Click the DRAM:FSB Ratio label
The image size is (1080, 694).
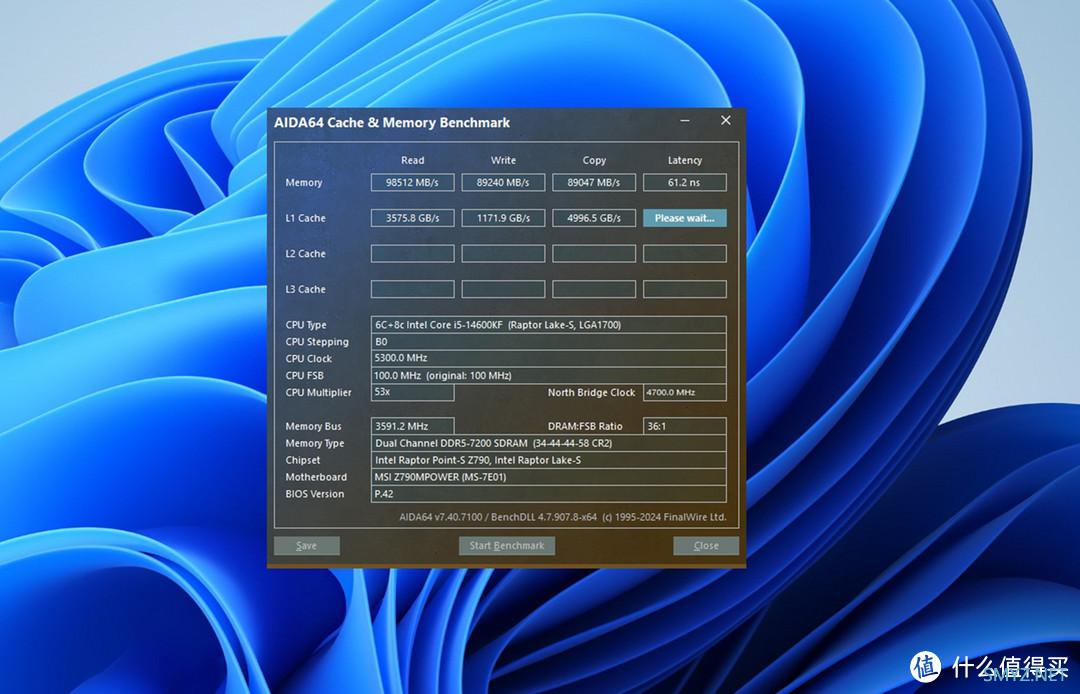pyautogui.click(x=585, y=426)
